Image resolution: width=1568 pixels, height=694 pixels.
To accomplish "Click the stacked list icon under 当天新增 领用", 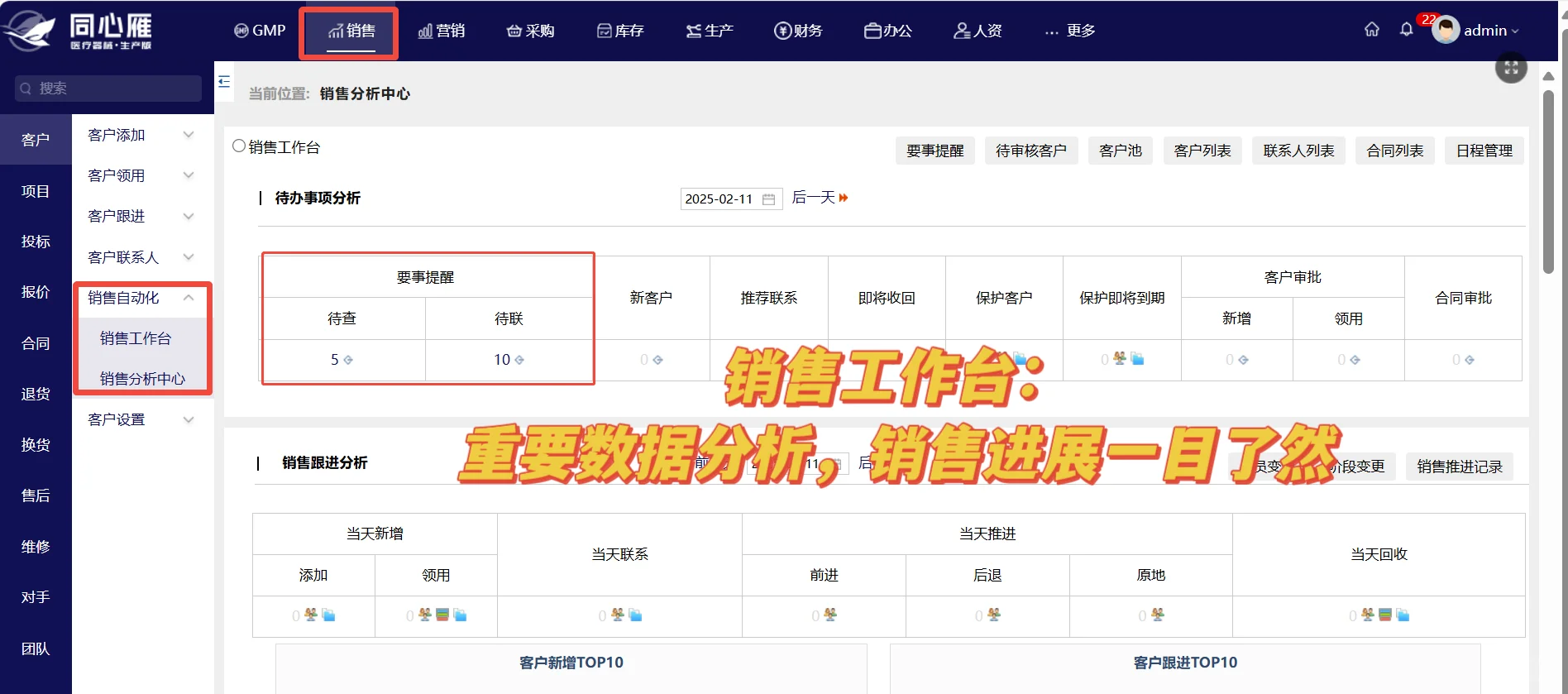I will [442, 615].
